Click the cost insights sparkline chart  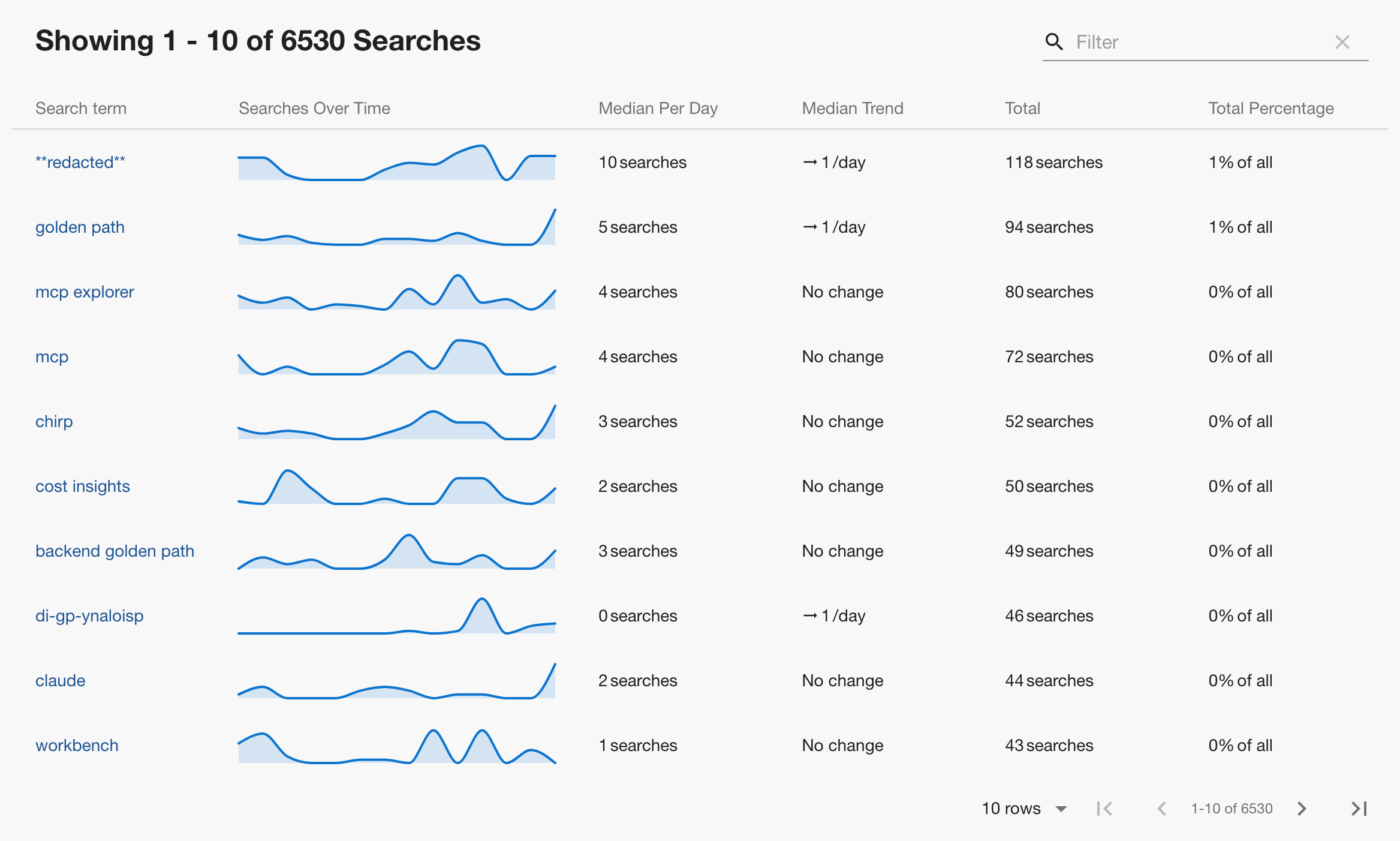pyautogui.click(x=397, y=486)
